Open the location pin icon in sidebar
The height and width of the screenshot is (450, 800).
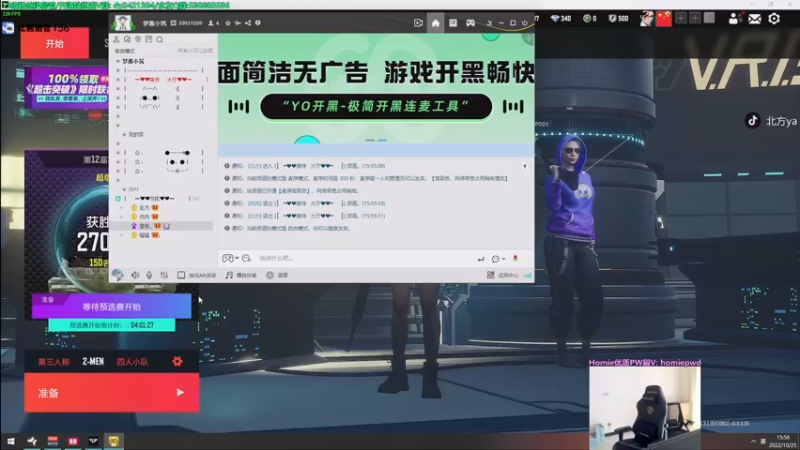[x=138, y=39]
